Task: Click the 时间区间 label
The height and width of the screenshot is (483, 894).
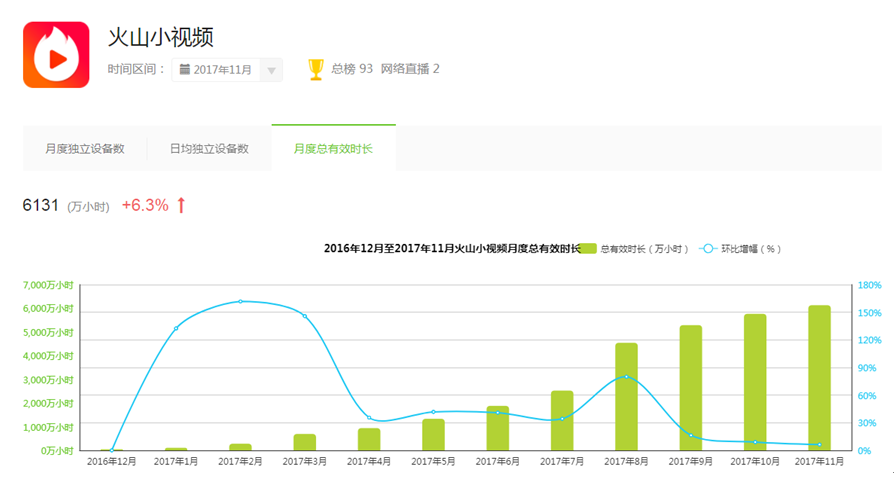Action: coord(136,70)
